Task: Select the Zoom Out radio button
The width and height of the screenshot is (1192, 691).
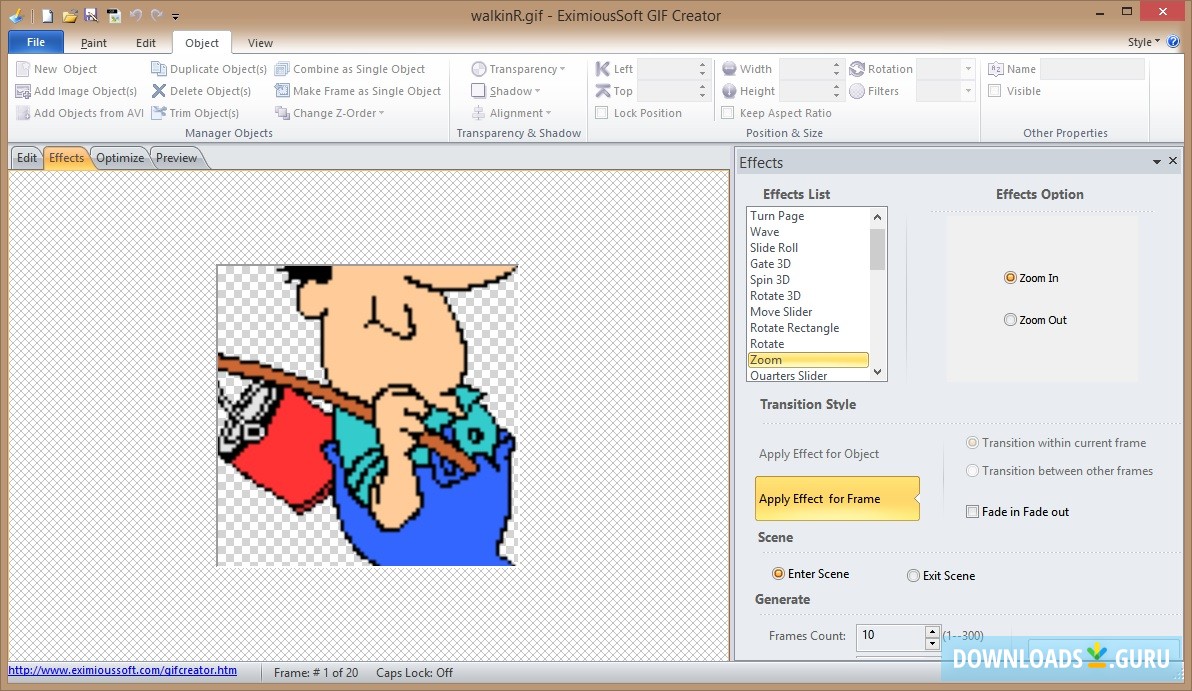Action: click(x=1010, y=320)
